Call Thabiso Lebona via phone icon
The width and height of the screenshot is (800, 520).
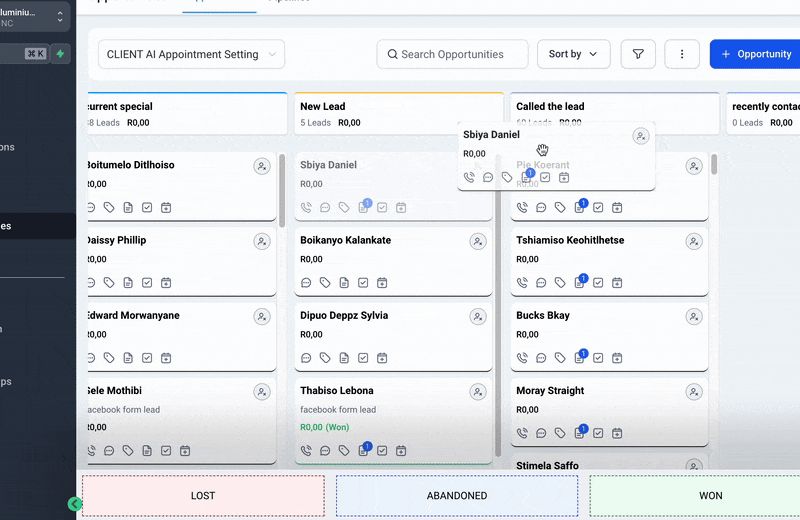point(306,451)
